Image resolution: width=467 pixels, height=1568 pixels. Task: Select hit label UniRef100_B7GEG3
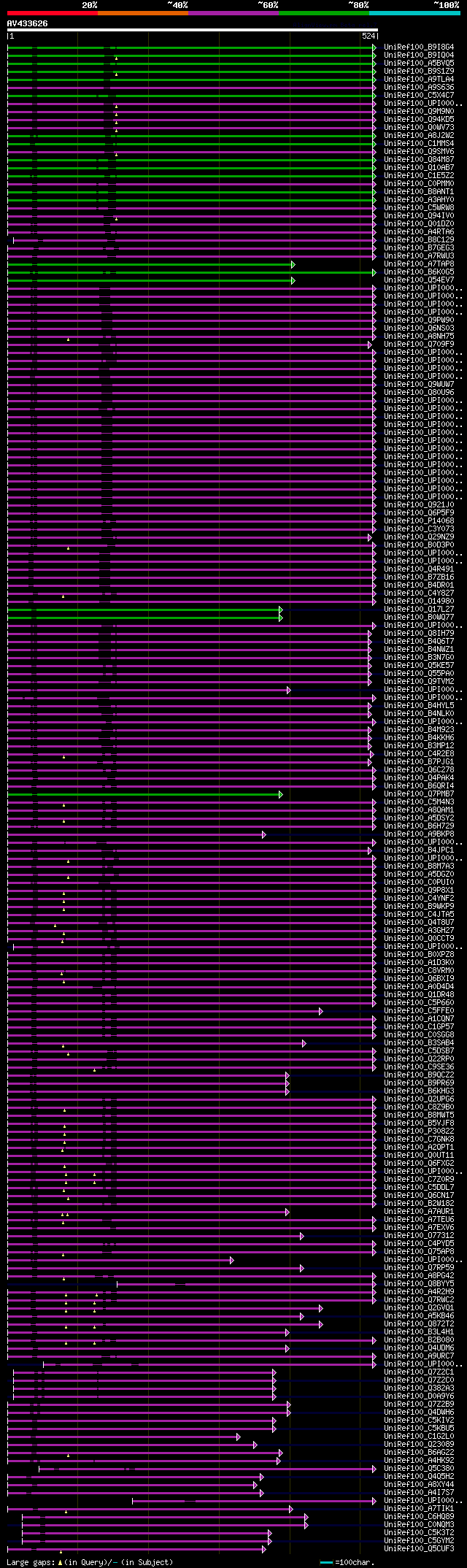[419, 247]
